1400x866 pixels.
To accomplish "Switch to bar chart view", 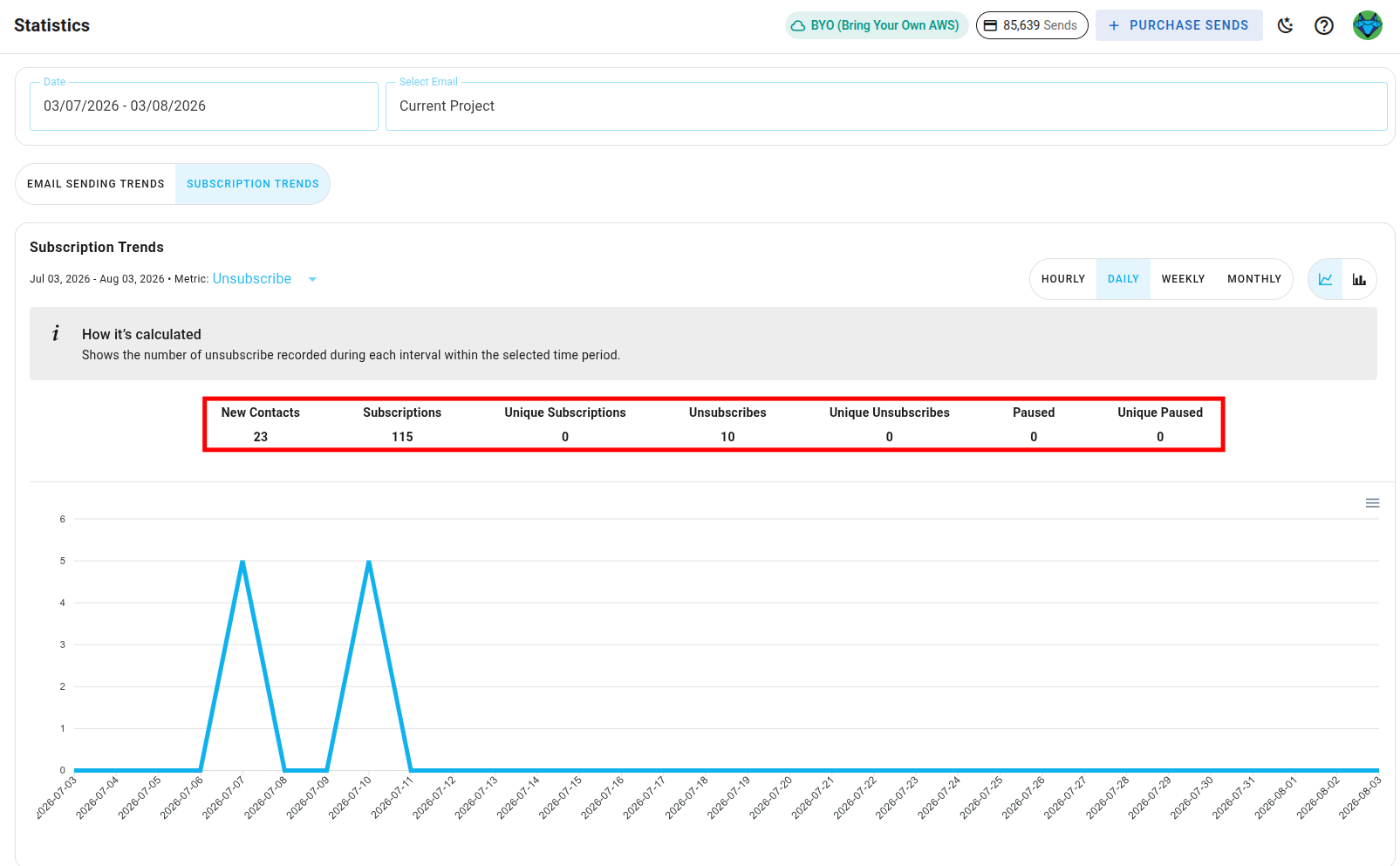I will pyautogui.click(x=1359, y=279).
